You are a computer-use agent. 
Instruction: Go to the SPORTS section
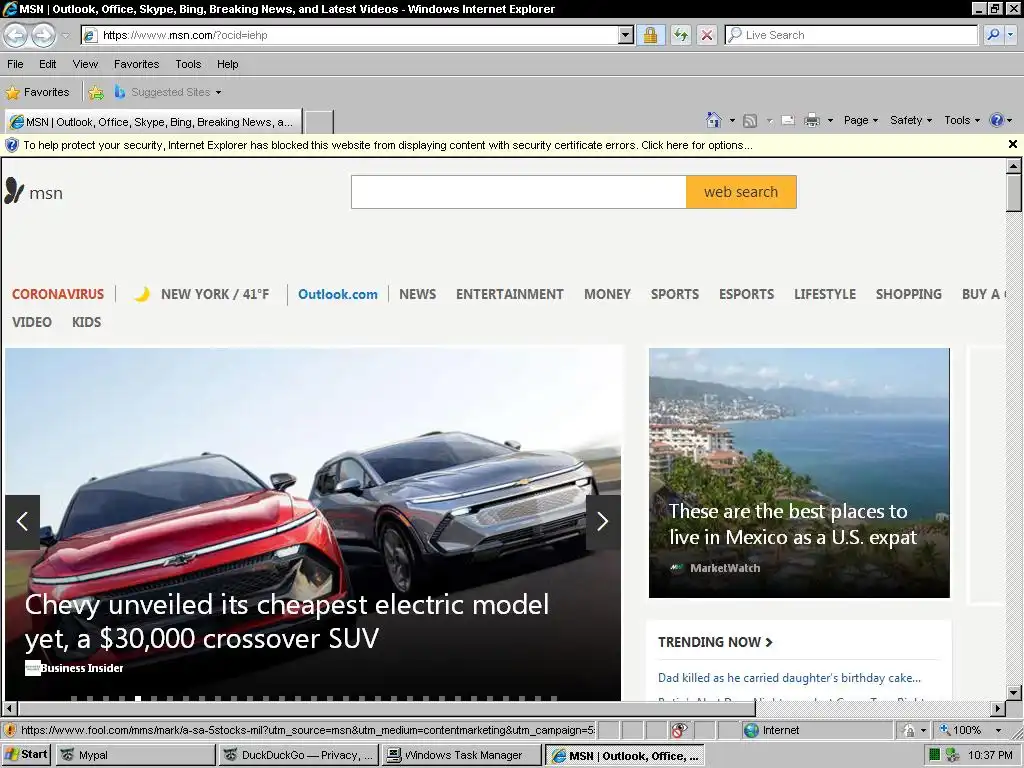click(675, 294)
